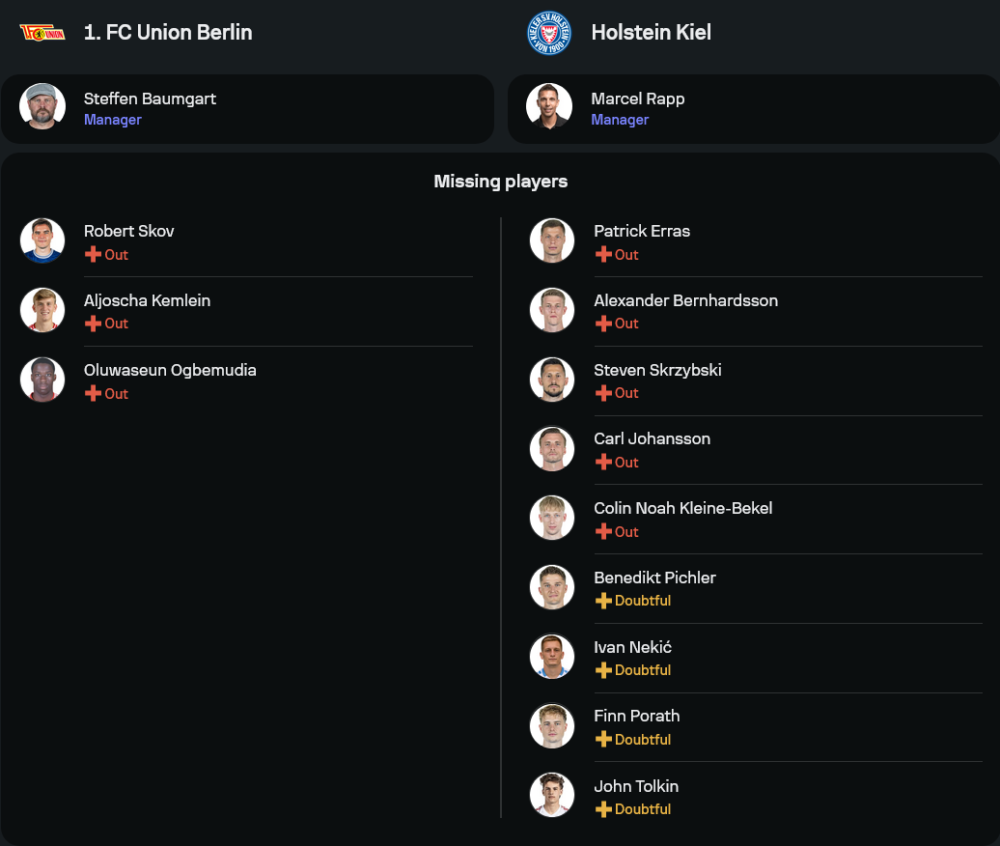This screenshot has width=1000, height=846.
Task: Click Steven Skrzybski's player avatar
Action: pos(552,380)
